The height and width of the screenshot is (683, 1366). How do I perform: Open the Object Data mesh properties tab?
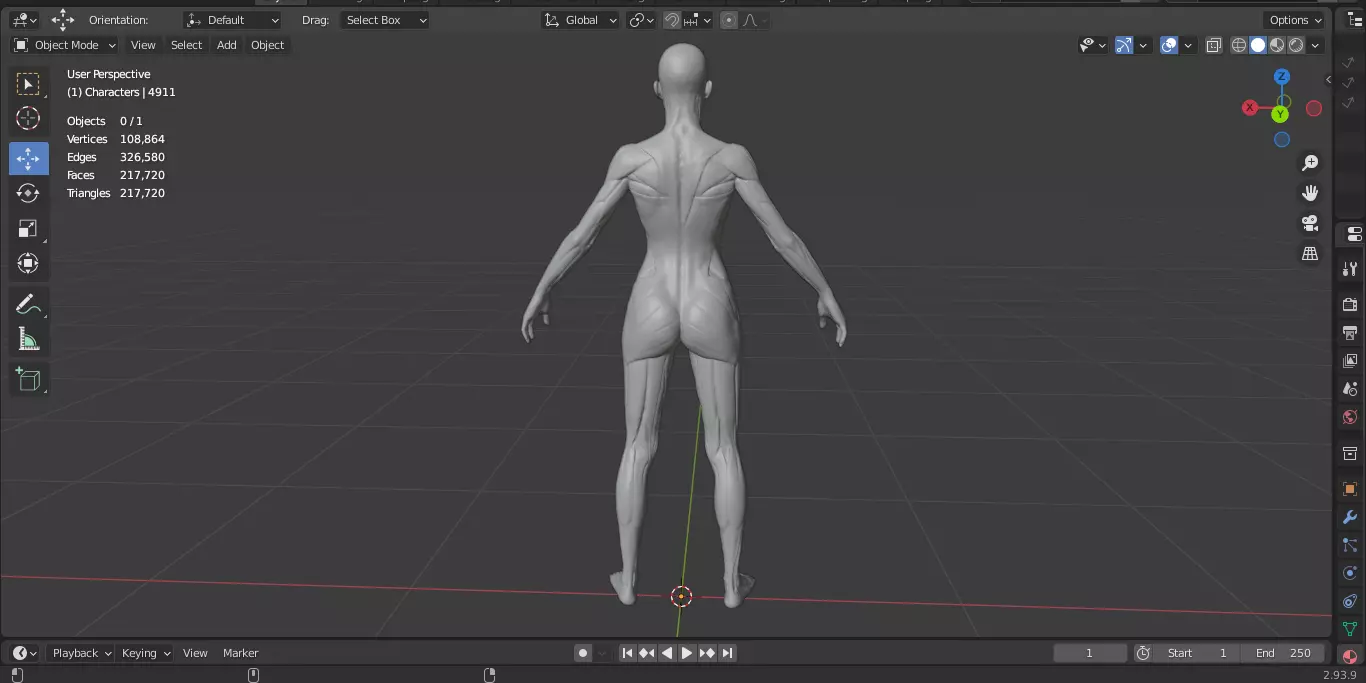click(x=1350, y=629)
